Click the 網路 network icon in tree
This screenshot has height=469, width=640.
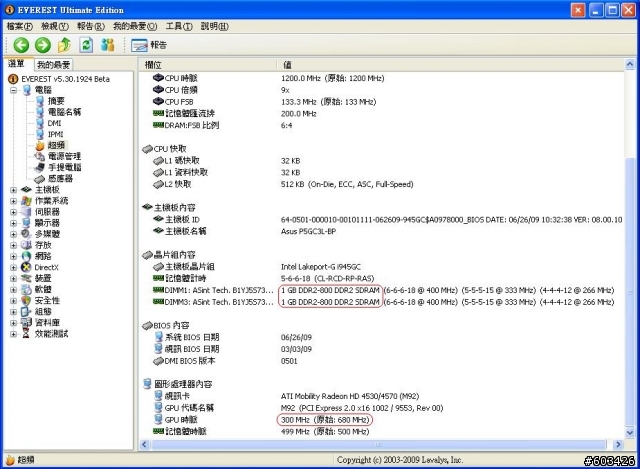click(26, 256)
